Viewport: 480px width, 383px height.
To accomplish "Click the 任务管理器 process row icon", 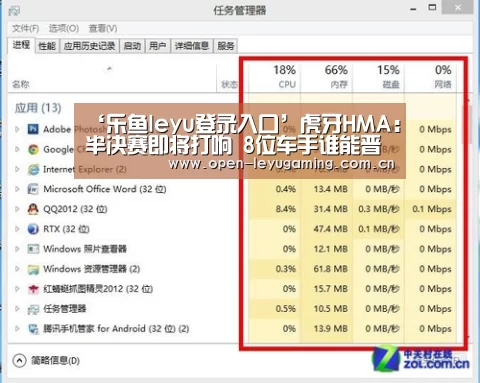I will (33, 309).
